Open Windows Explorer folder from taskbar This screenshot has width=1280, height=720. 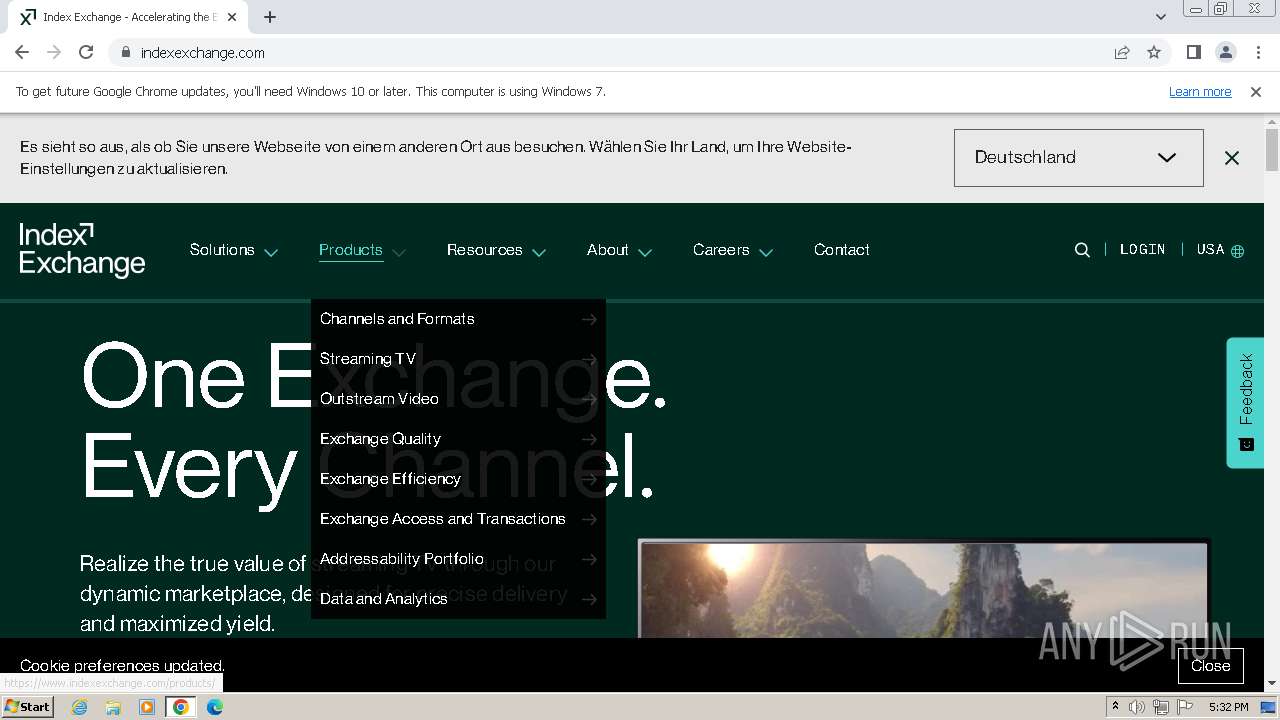(113, 707)
